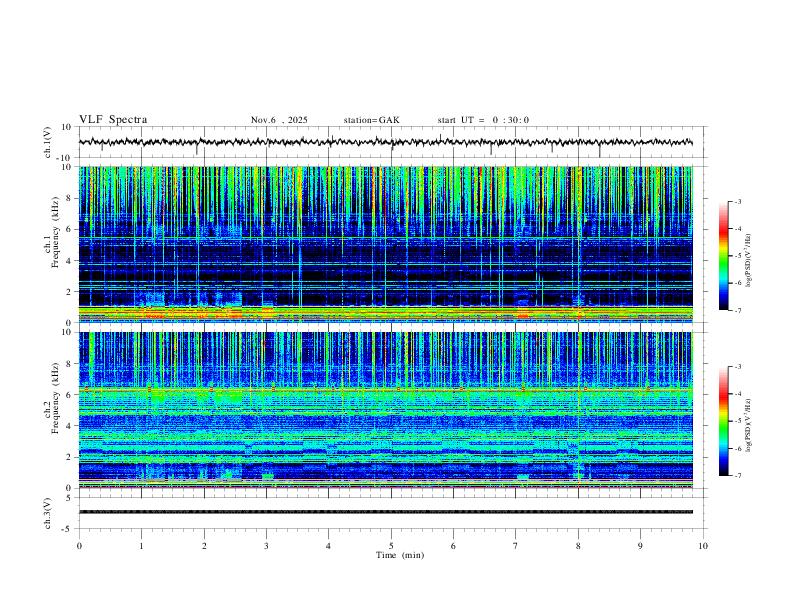Click tick label "10" on Time axis
Screen dimensions: 792x612
(703, 546)
